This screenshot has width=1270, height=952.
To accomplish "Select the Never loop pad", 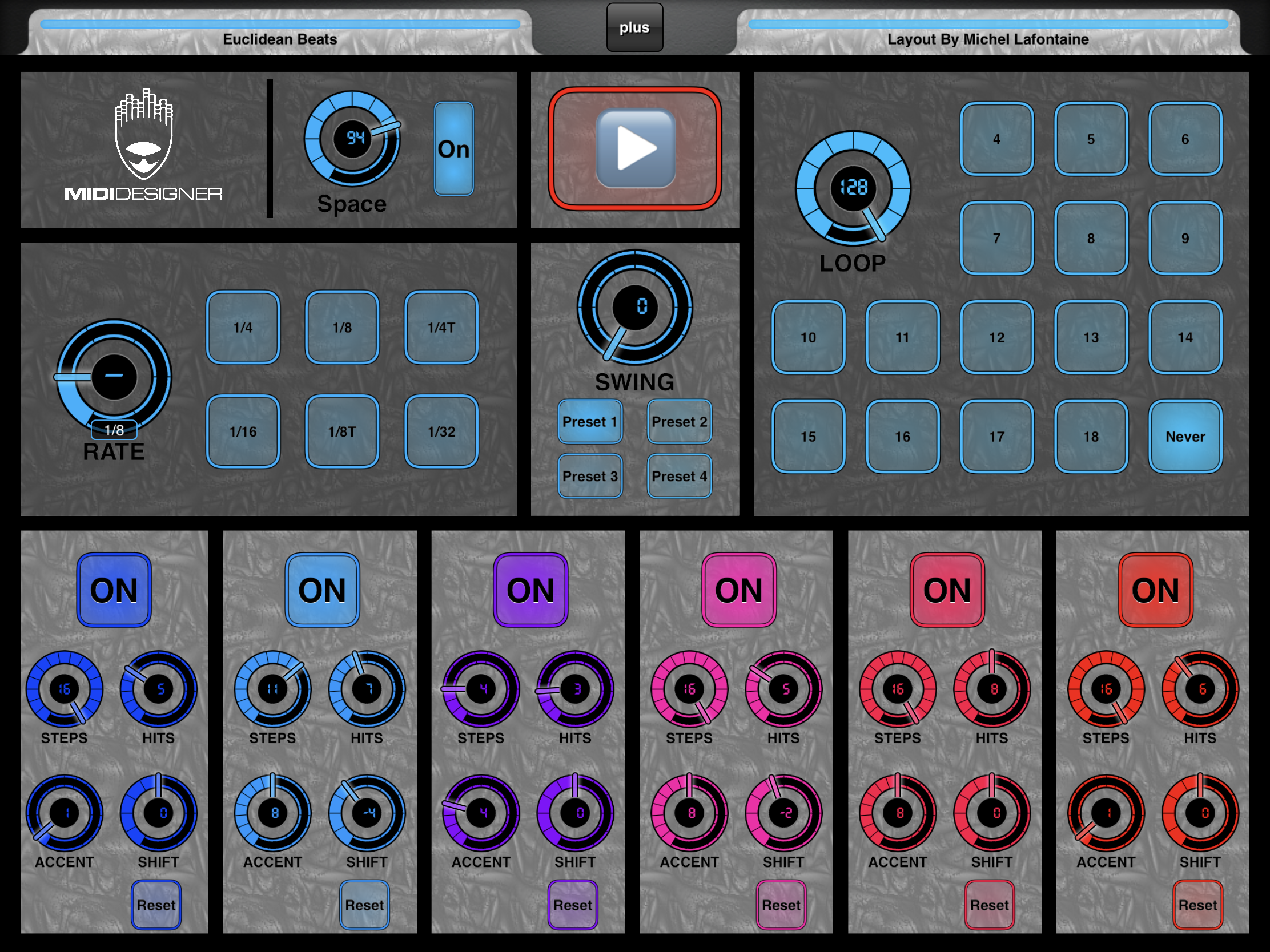I will (x=1185, y=437).
